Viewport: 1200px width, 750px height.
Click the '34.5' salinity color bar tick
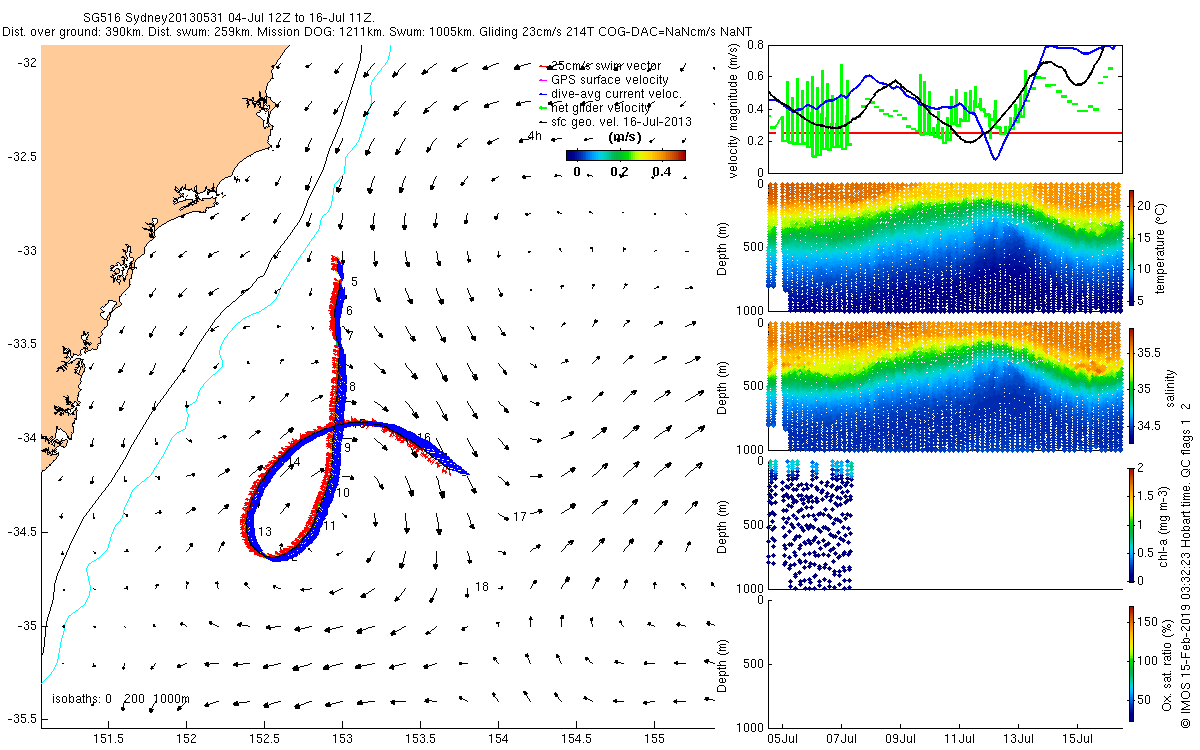click(x=1151, y=425)
